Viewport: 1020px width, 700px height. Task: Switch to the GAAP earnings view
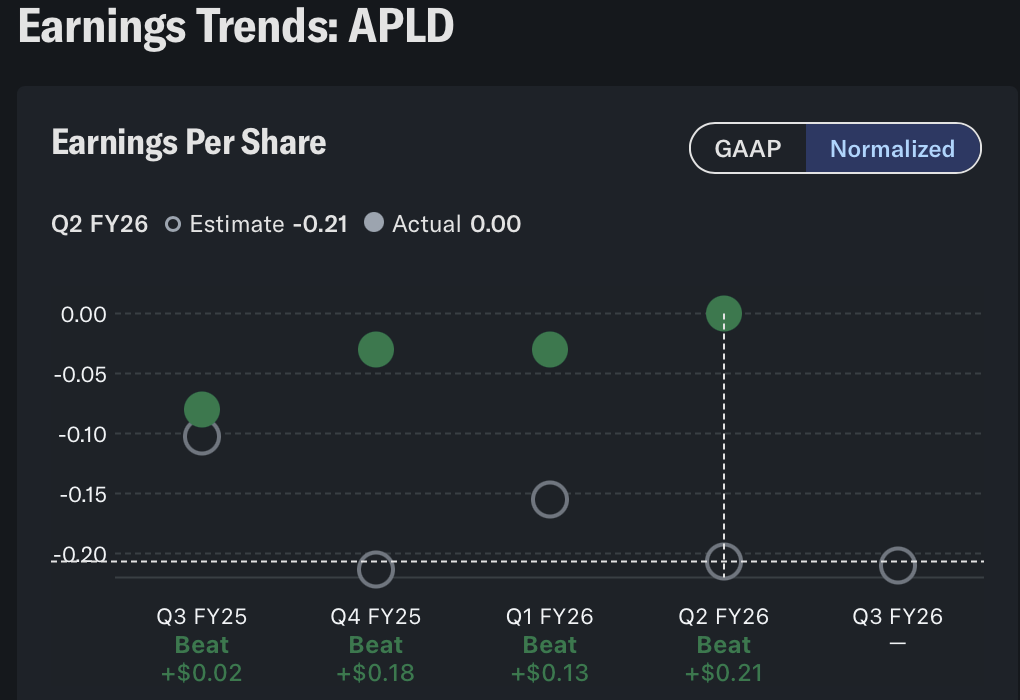coord(747,149)
